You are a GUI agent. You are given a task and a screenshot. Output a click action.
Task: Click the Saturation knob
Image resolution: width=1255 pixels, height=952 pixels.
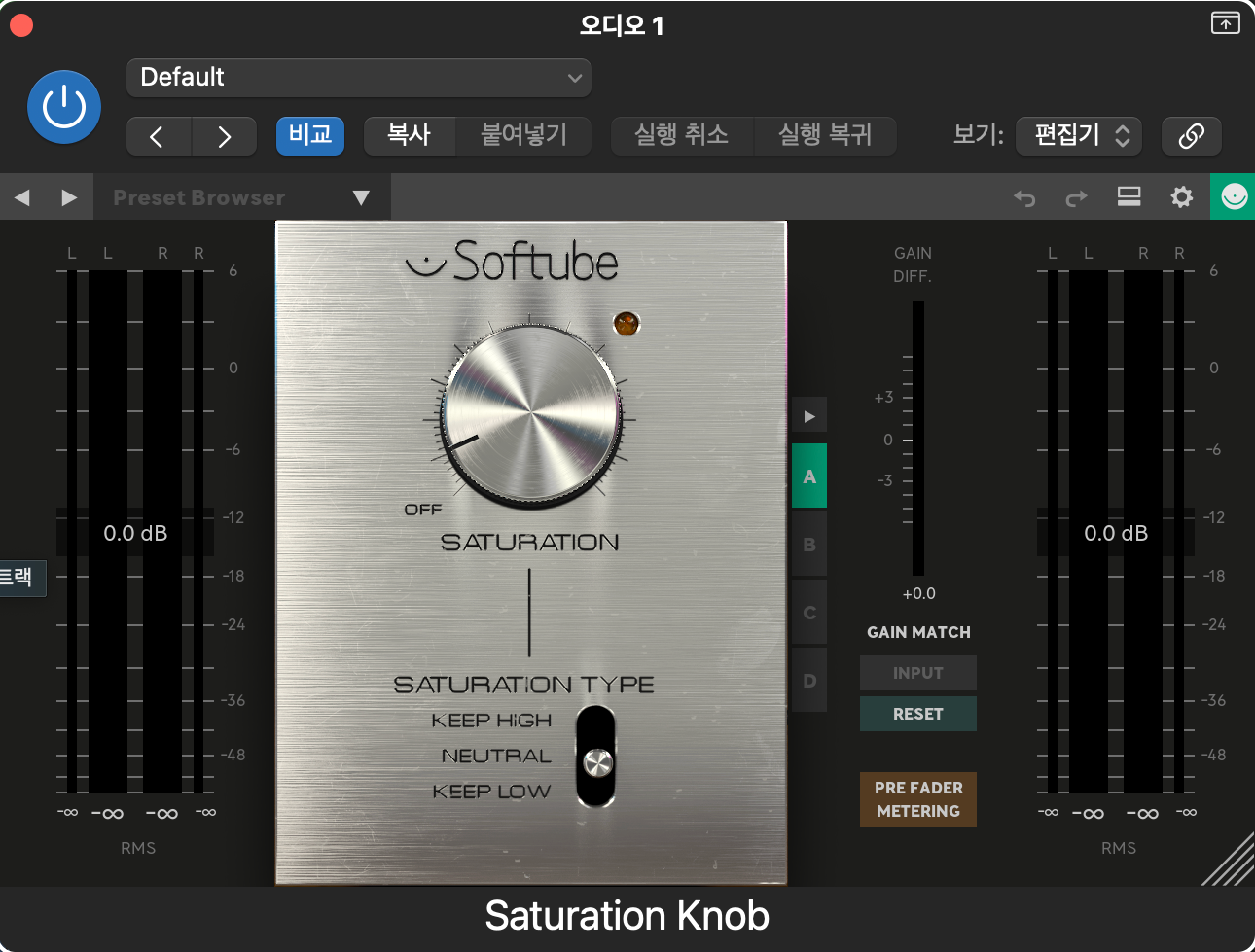pyautogui.click(x=531, y=414)
